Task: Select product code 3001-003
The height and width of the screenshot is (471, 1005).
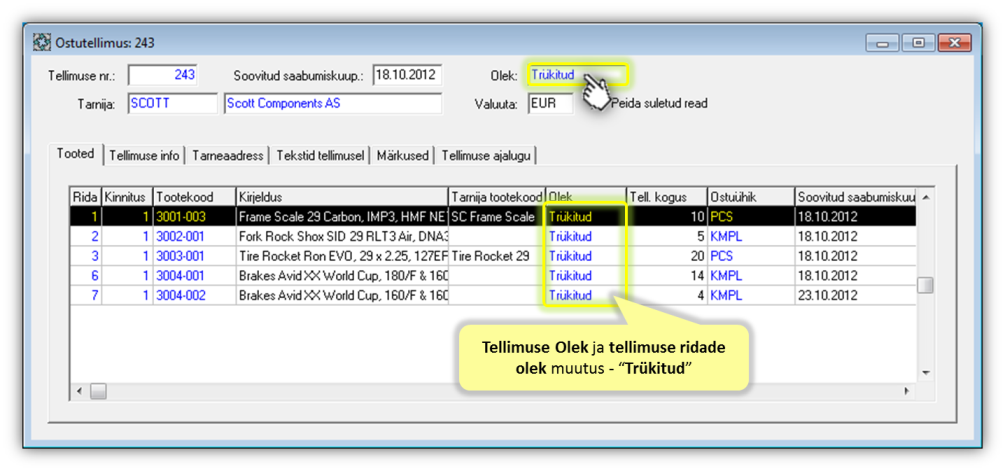Action: coord(194,217)
